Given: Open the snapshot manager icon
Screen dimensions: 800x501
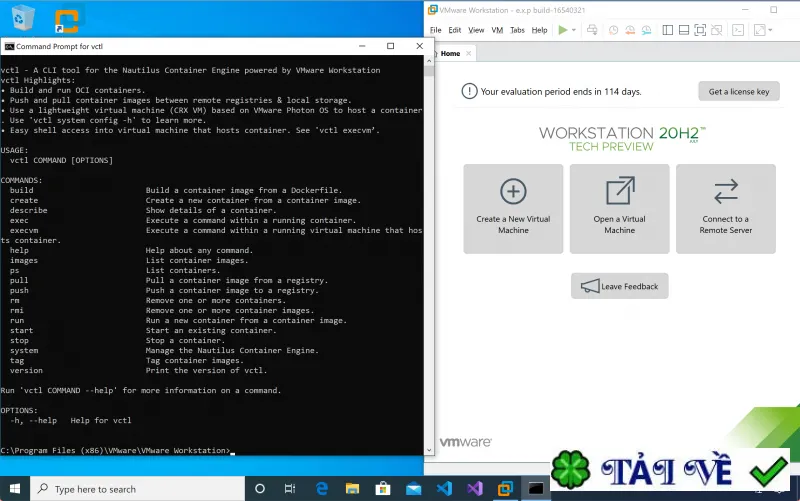Looking at the screenshot, I should pos(646,30).
